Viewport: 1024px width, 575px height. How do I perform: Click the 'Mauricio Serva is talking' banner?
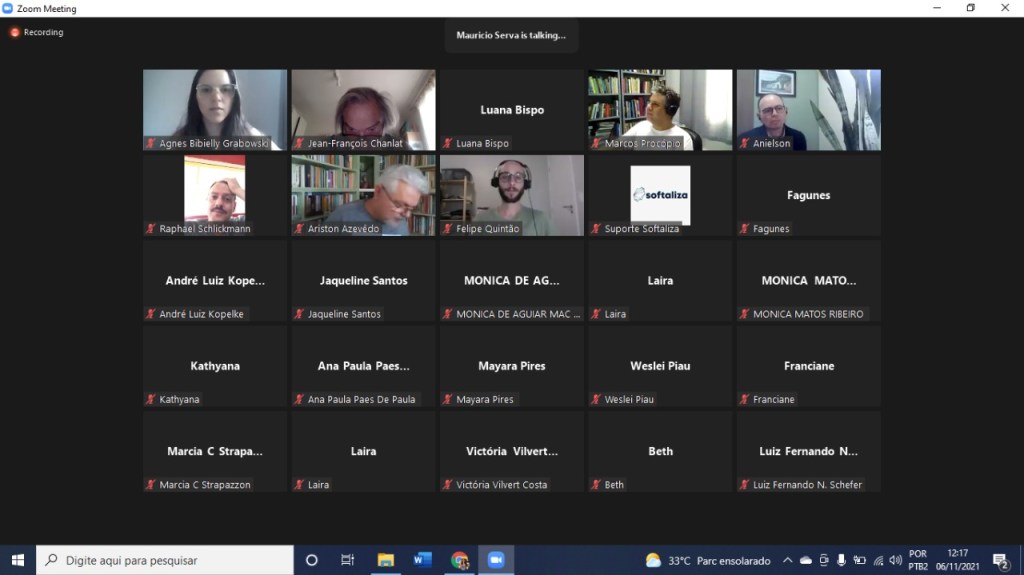(511, 35)
